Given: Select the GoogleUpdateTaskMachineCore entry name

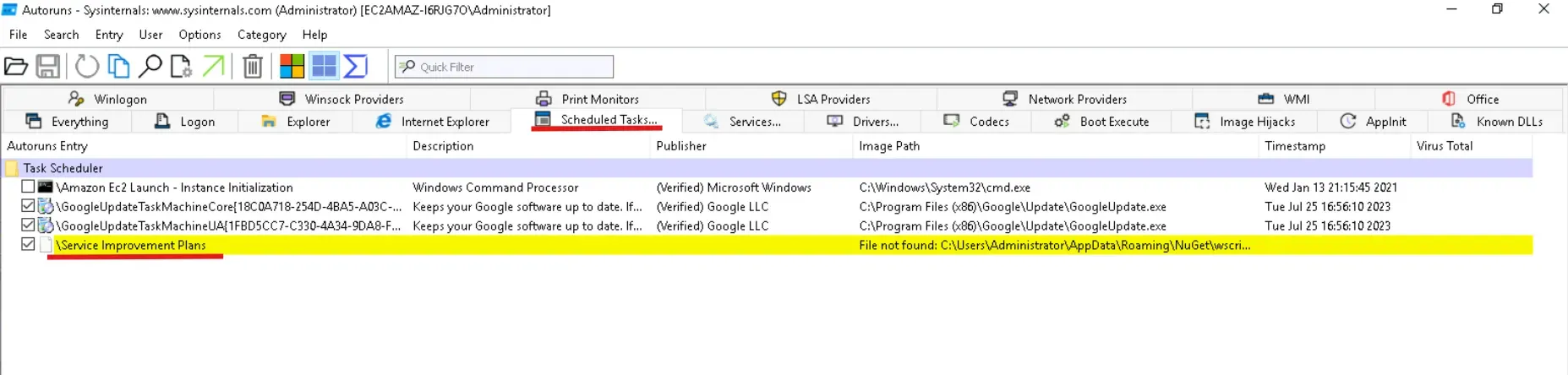Looking at the screenshot, I should (228, 207).
